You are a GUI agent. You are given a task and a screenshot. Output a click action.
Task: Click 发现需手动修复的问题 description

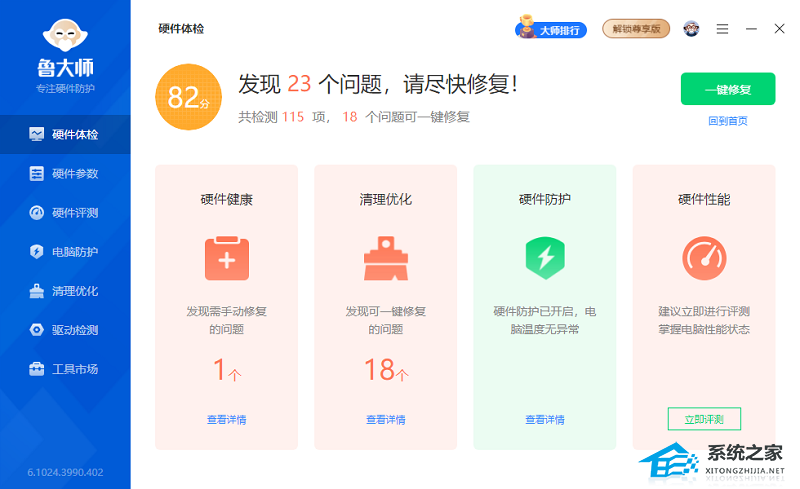[x=227, y=320]
